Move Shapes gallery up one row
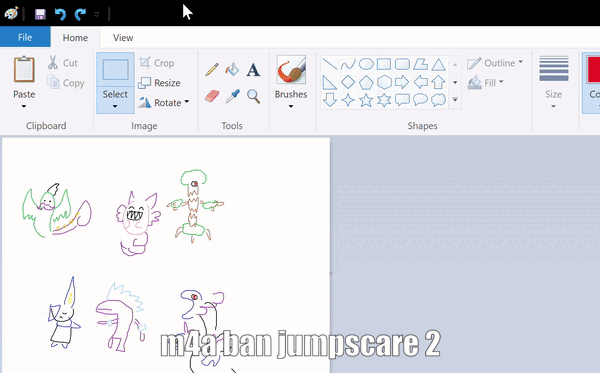600x373 pixels. 455,65
